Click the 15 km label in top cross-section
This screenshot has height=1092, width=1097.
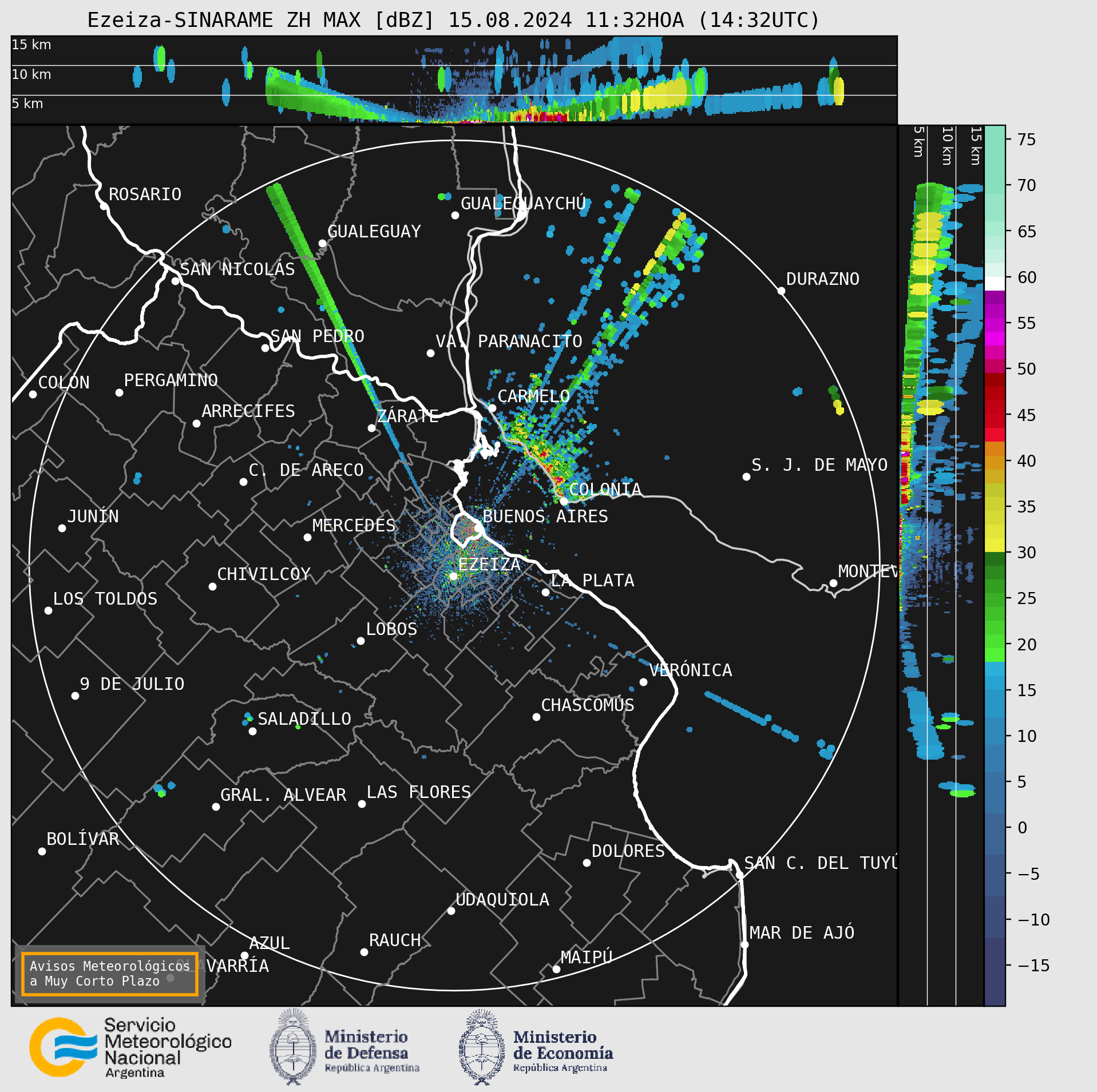click(31, 45)
